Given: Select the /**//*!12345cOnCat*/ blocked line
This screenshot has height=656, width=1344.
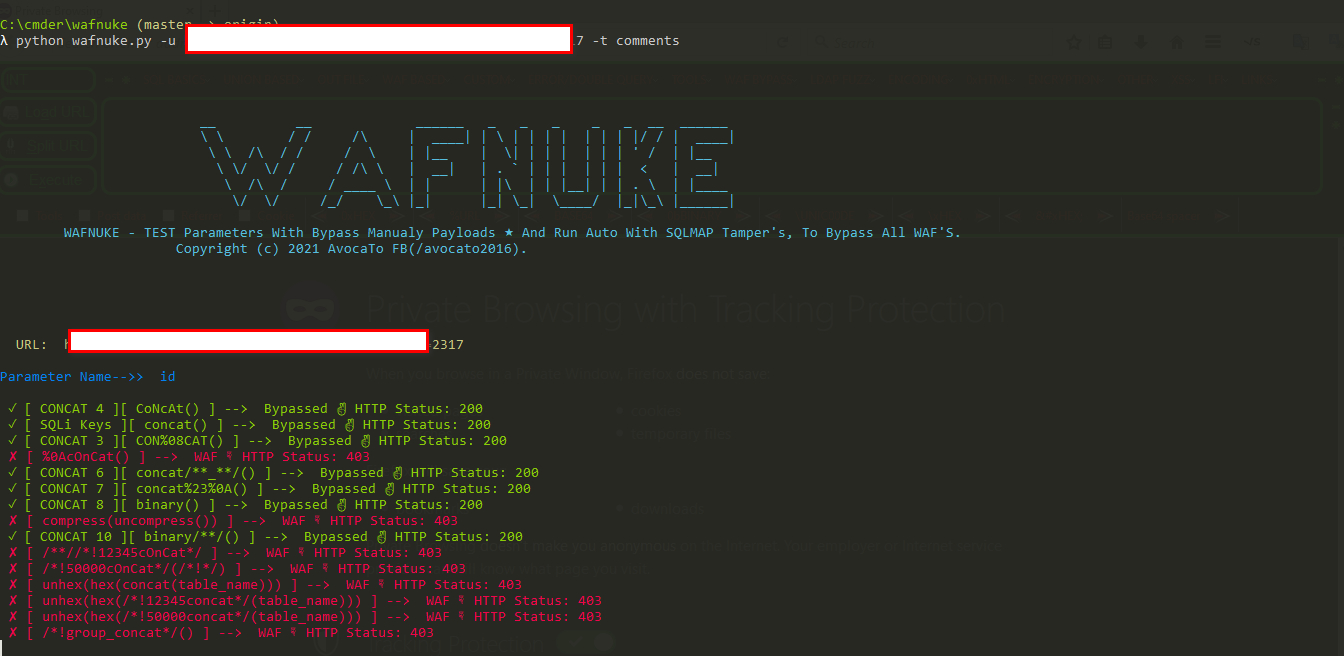Looking at the screenshot, I should [225, 553].
